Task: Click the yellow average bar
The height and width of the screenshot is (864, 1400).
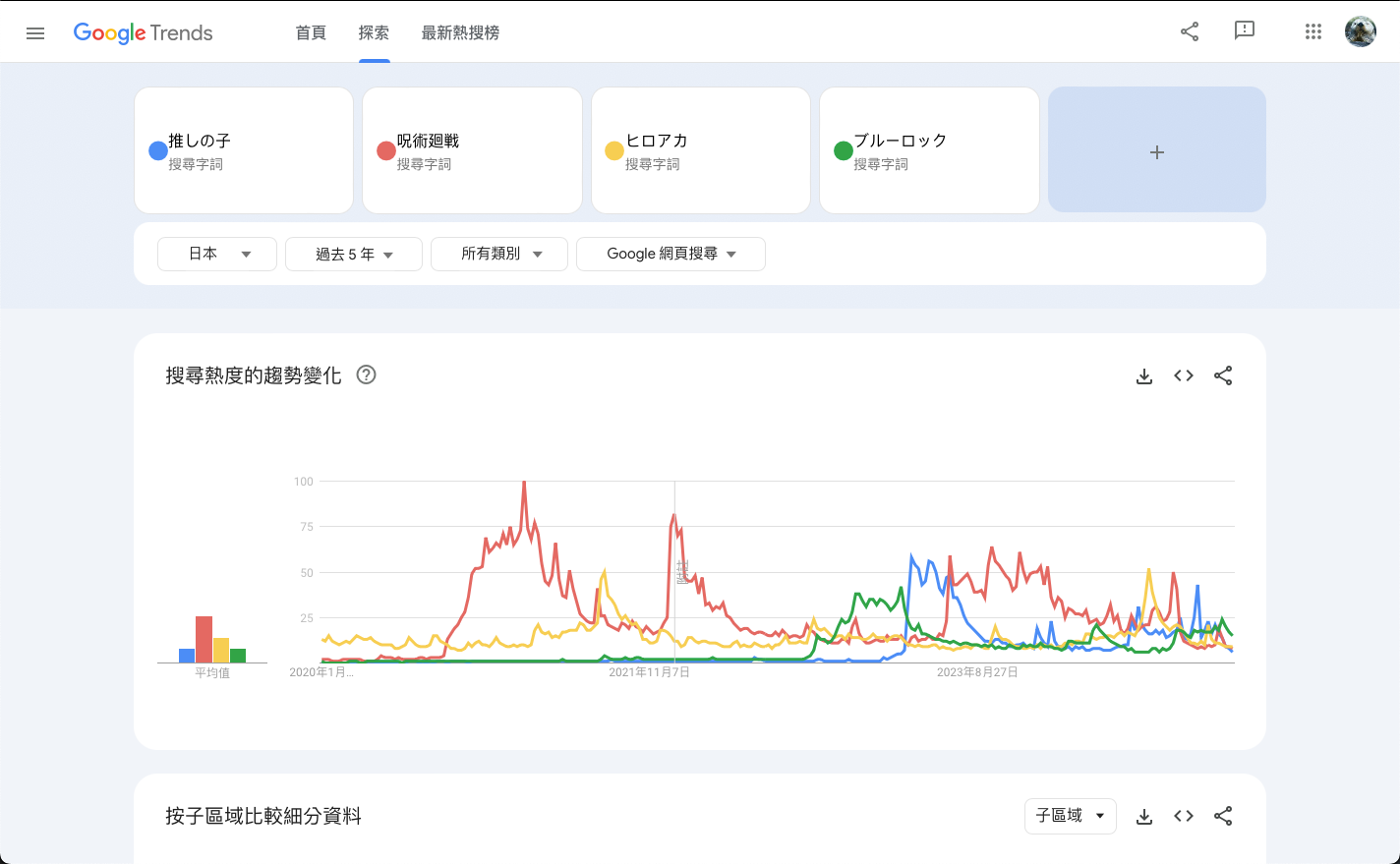Action: click(x=221, y=650)
